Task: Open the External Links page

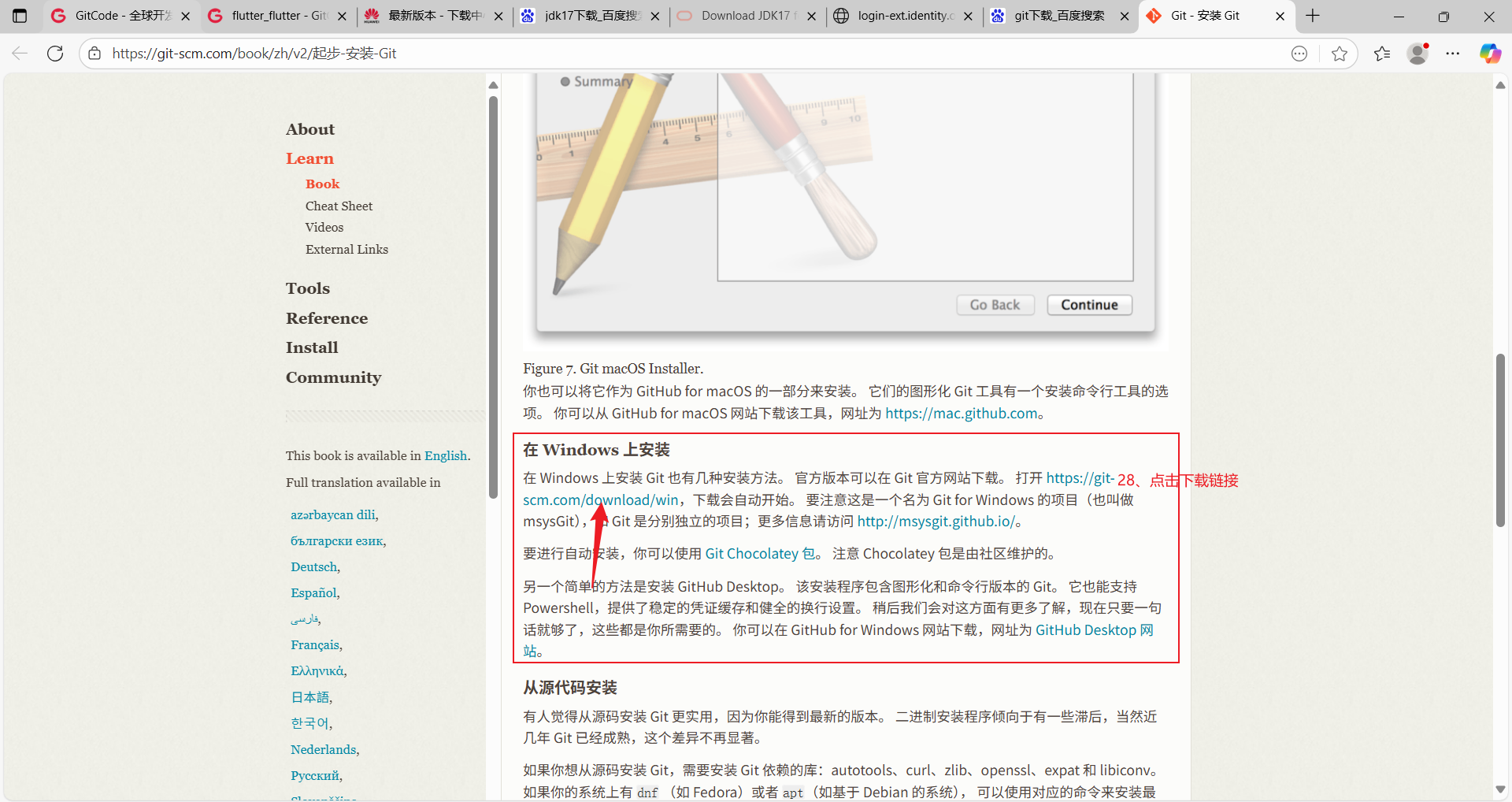Action: (346, 249)
